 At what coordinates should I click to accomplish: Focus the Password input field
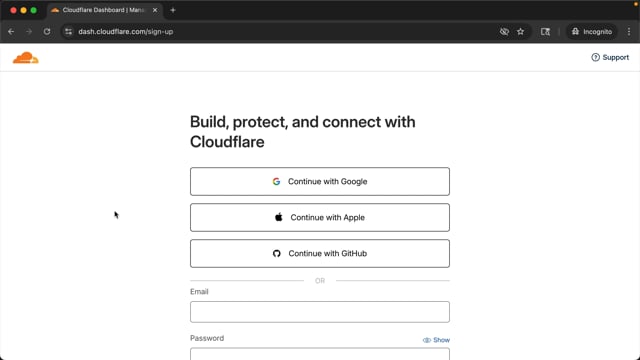coord(320,354)
